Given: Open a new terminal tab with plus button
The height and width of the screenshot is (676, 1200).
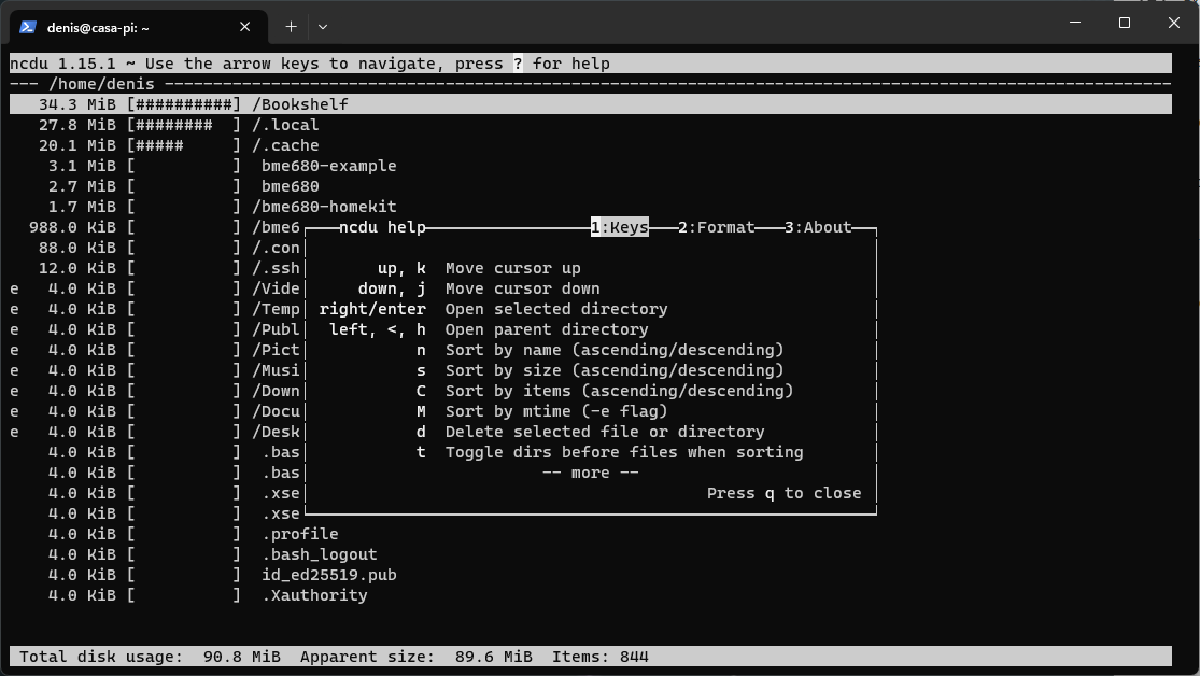Looking at the screenshot, I should [291, 27].
